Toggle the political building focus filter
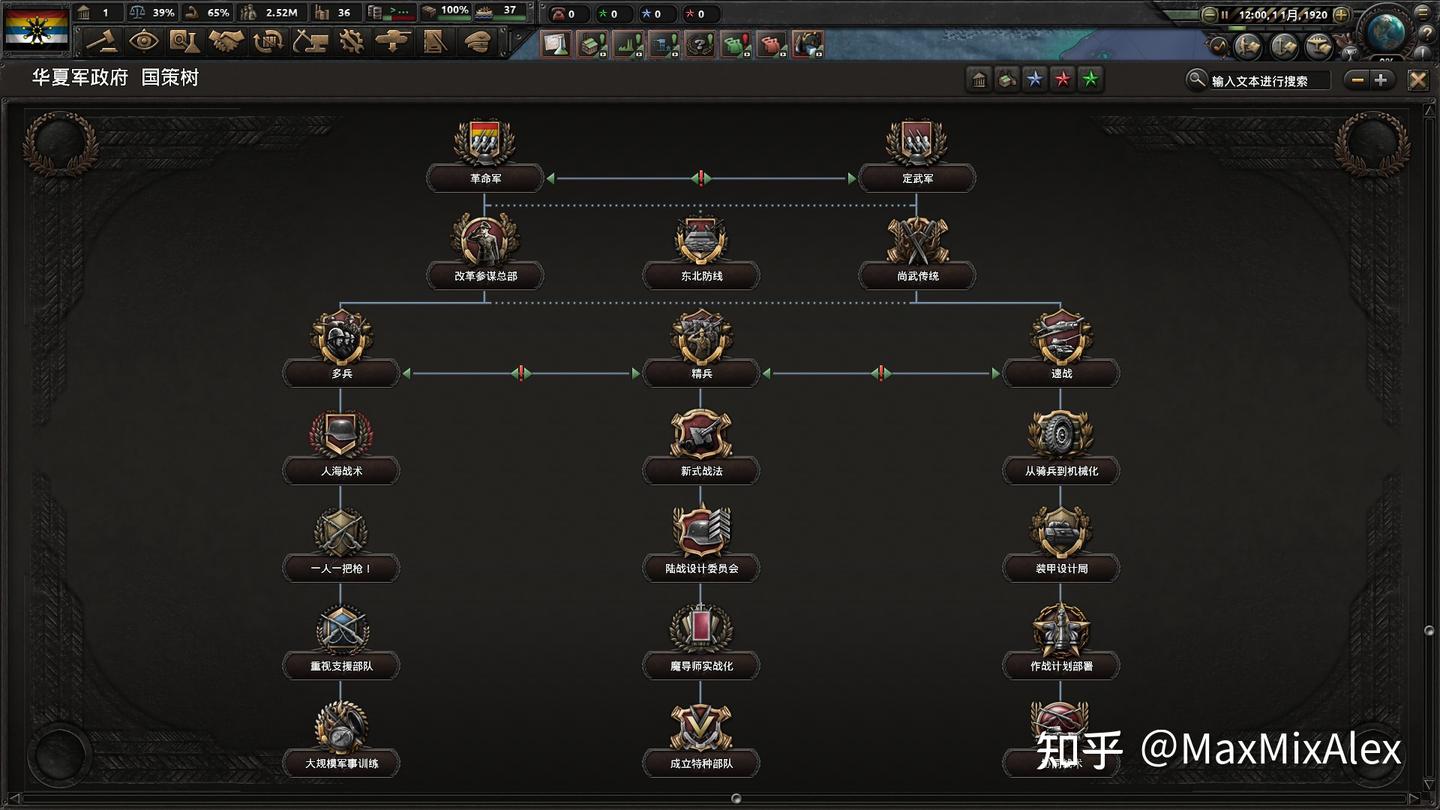Viewport: 1440px width, 810px height. (x=979, y=80)
